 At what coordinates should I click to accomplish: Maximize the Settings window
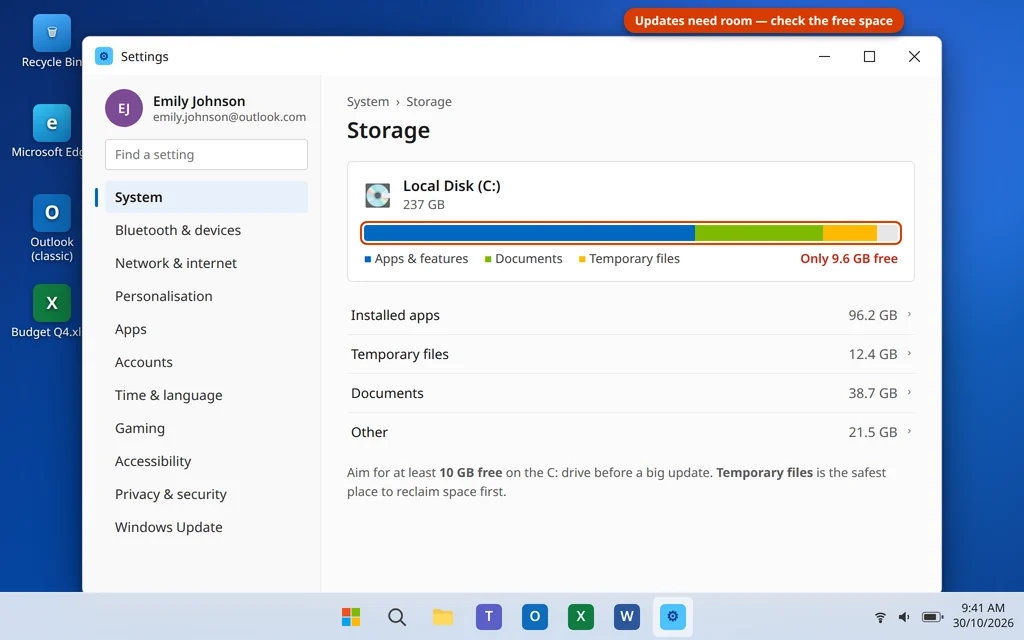coord(869,56)
